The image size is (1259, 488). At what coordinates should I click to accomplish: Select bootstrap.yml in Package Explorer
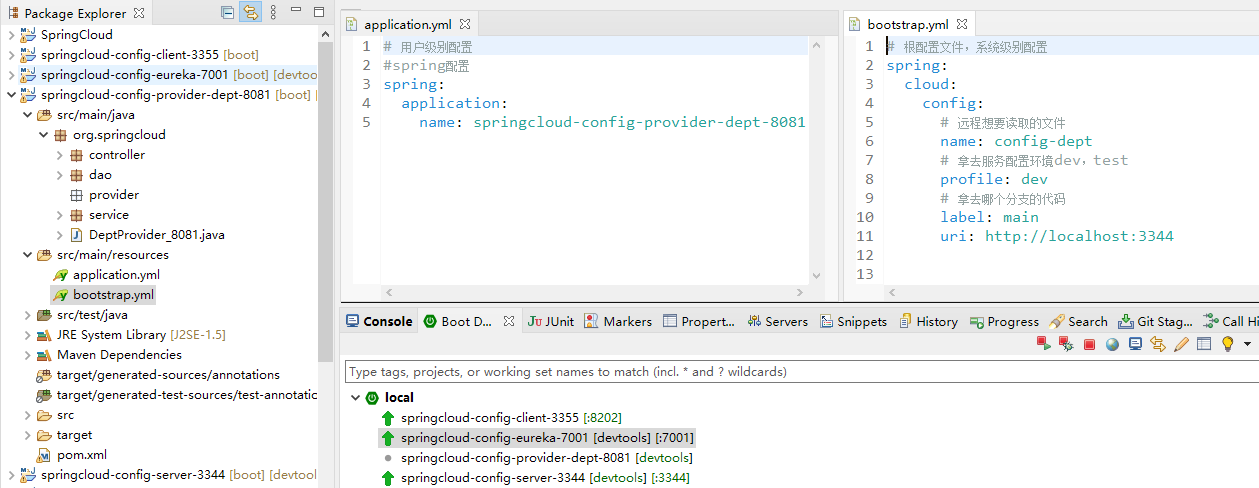(x=103, y=294)
